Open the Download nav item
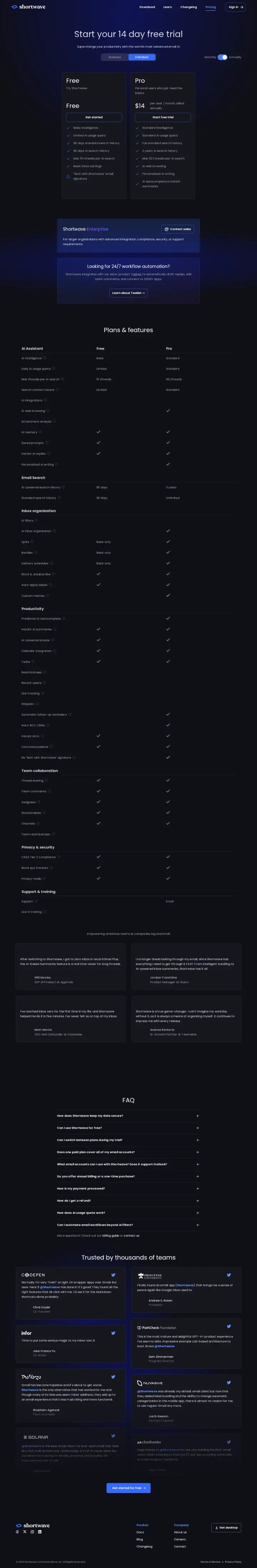The width and height of the screenshot is (257, 1568). (147, 7)
